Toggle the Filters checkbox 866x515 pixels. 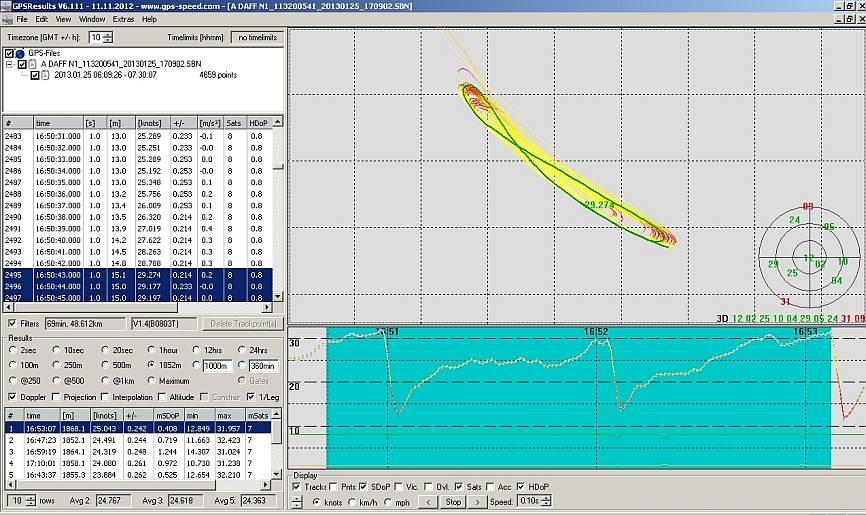coord(11,323)
